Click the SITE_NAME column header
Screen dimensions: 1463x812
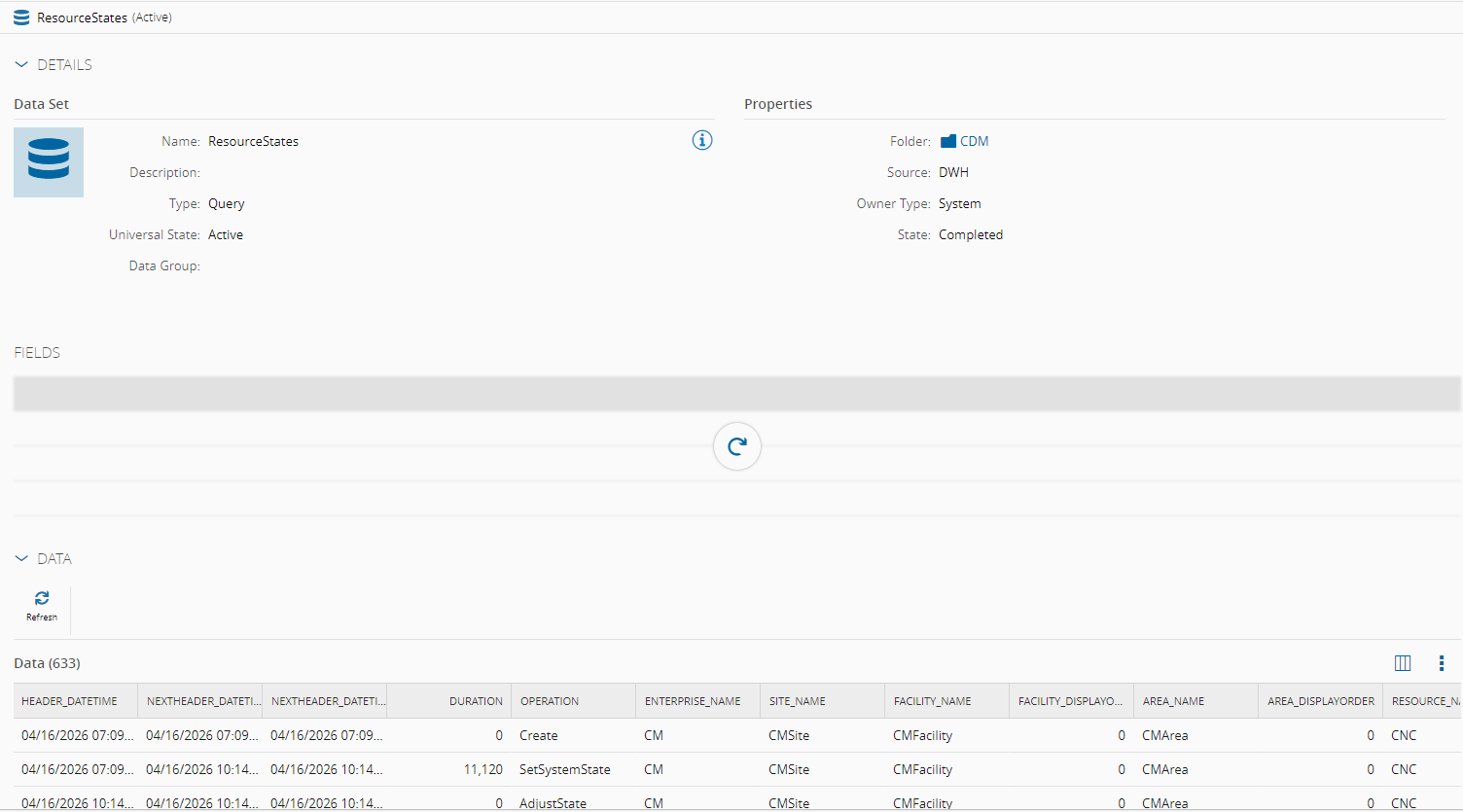point(797,701)
